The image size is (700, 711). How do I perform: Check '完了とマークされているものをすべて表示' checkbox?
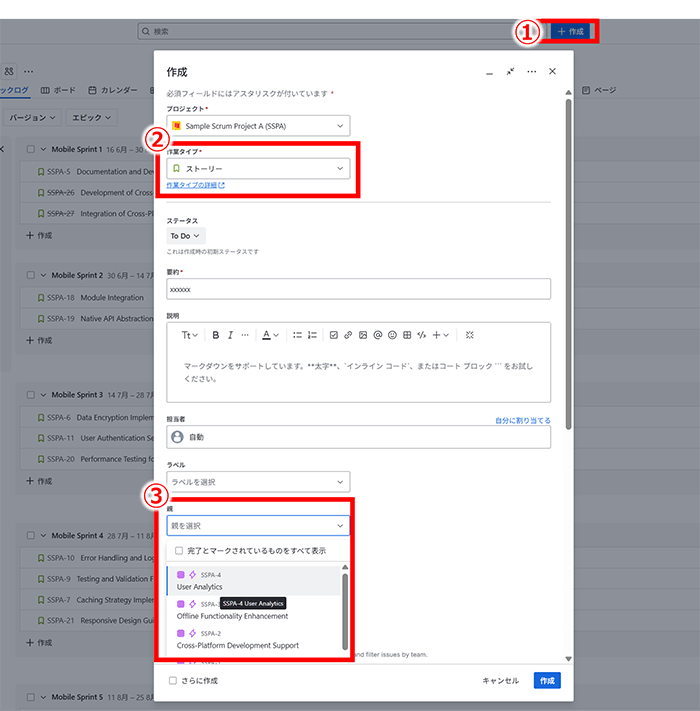(x=179, y=550)
